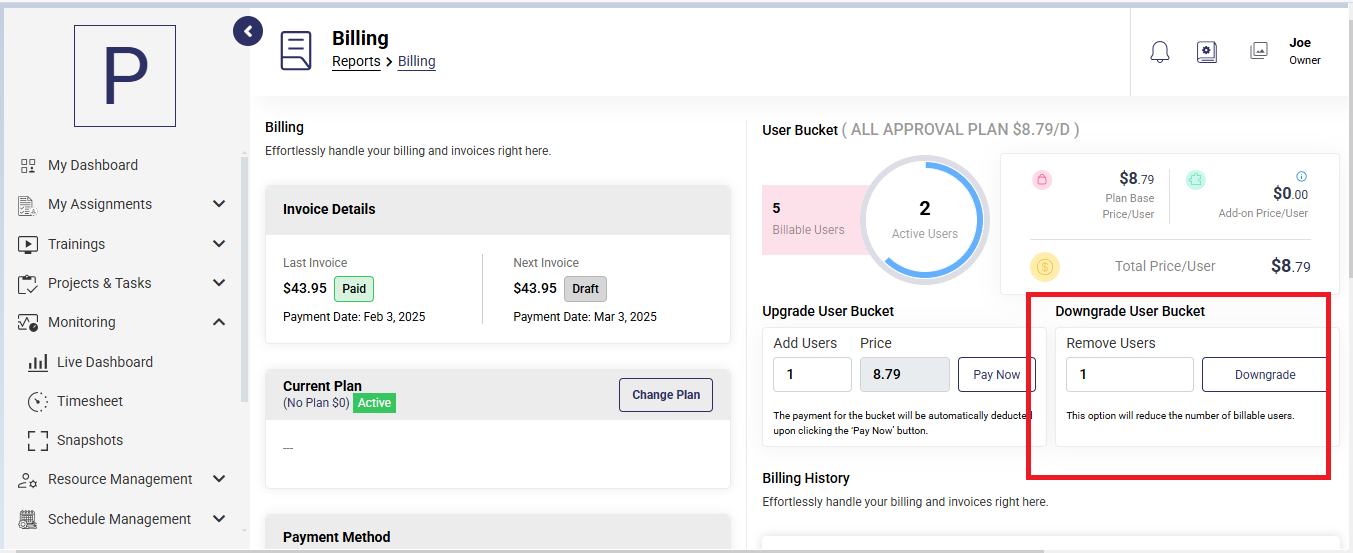This screenshot has height=553, width=1353.
Task: Click the Change Plan button
Action: pyautogui.click(x=666, y=395)
